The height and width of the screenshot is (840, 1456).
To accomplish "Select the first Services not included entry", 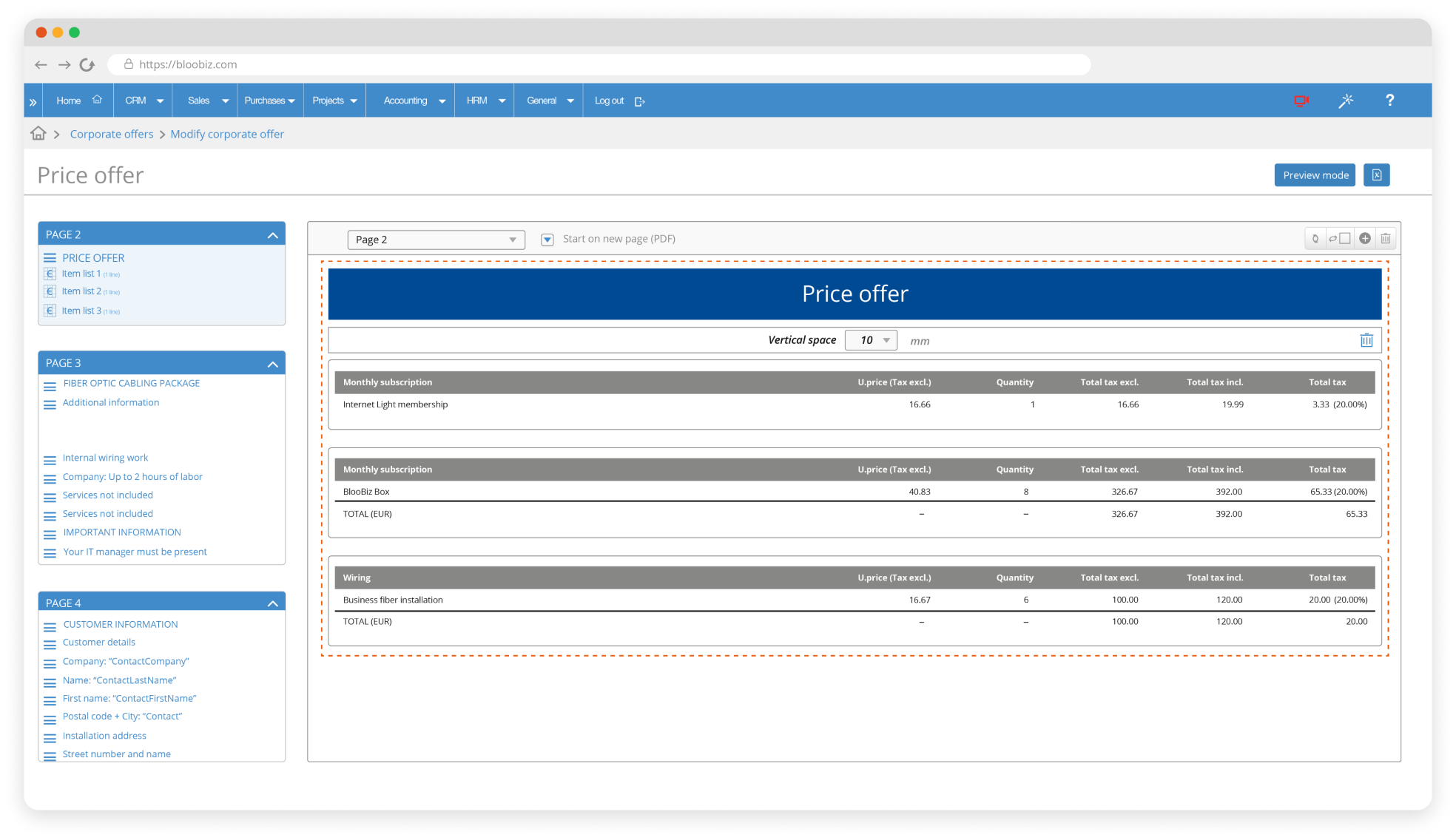I will pos(108,495).
